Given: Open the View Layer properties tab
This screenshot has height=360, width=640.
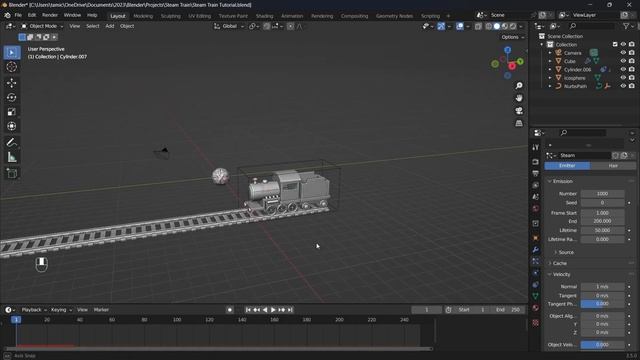Looking at the screenshot, I should tap(536, 186).
